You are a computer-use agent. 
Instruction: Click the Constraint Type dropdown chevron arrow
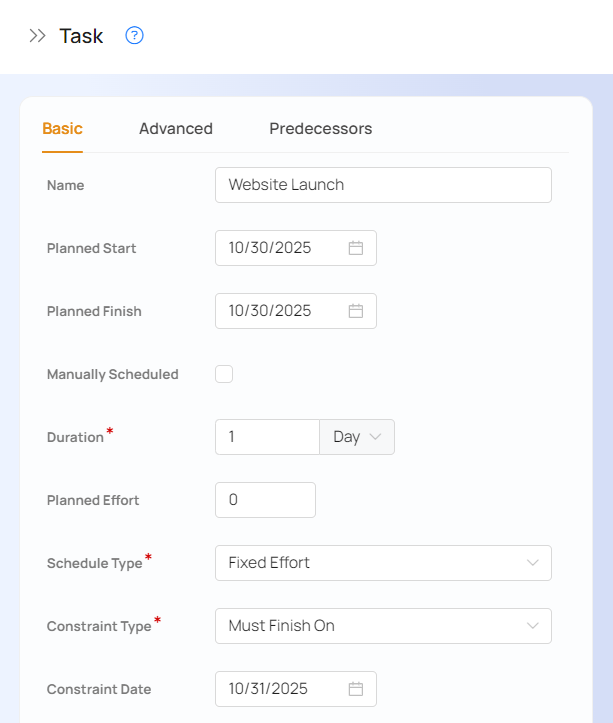(533, 626)
